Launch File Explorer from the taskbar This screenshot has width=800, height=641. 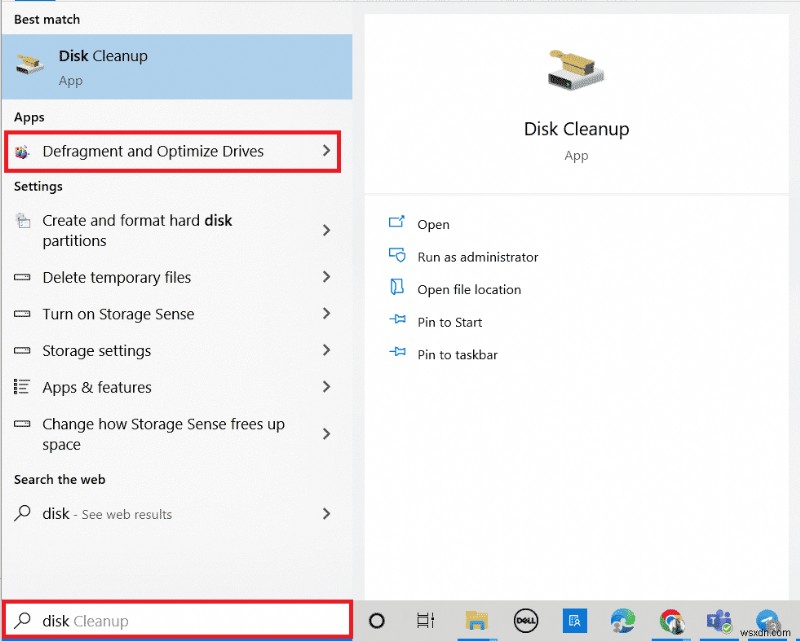tap(476, 621)
